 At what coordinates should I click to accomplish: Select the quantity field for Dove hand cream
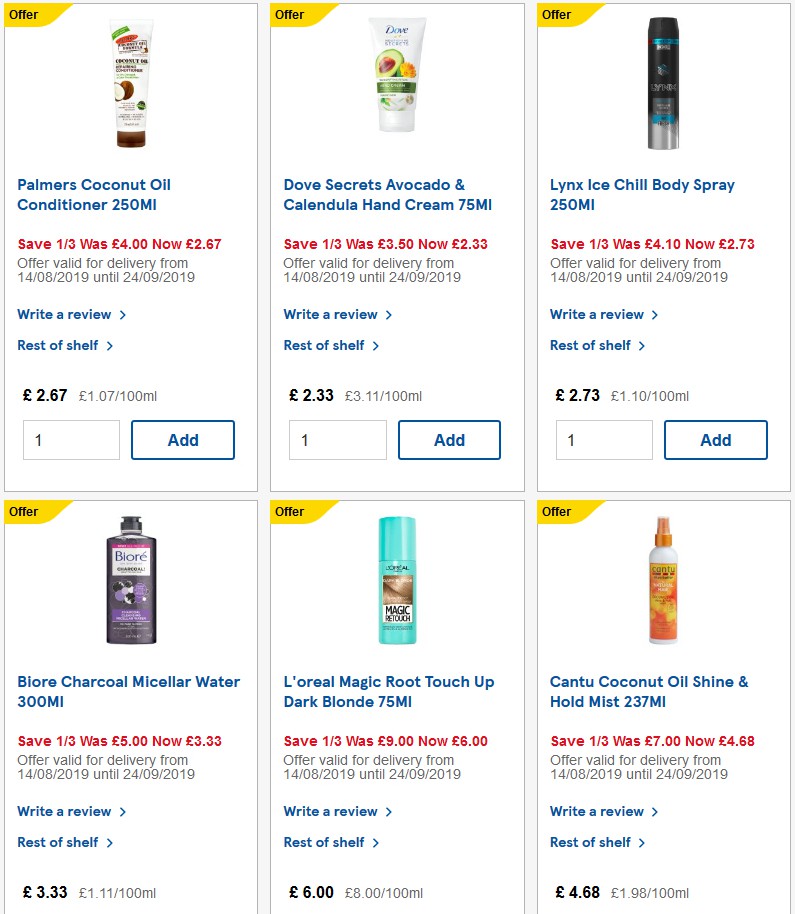[x=337, y=440]
